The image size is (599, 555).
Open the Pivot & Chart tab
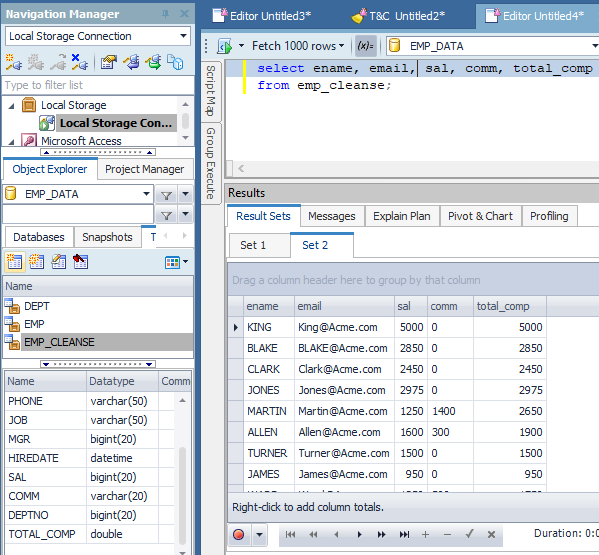pyautogui.click(x=480, y=216)
